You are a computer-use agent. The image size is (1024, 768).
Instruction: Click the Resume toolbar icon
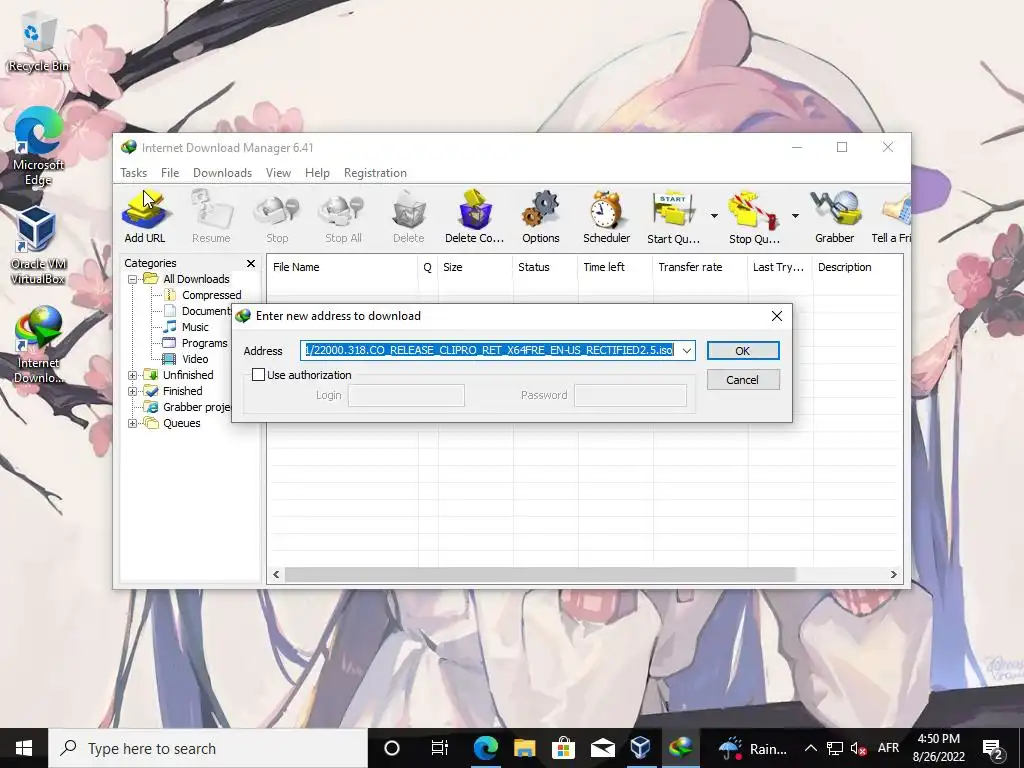(x=211, y=217)
